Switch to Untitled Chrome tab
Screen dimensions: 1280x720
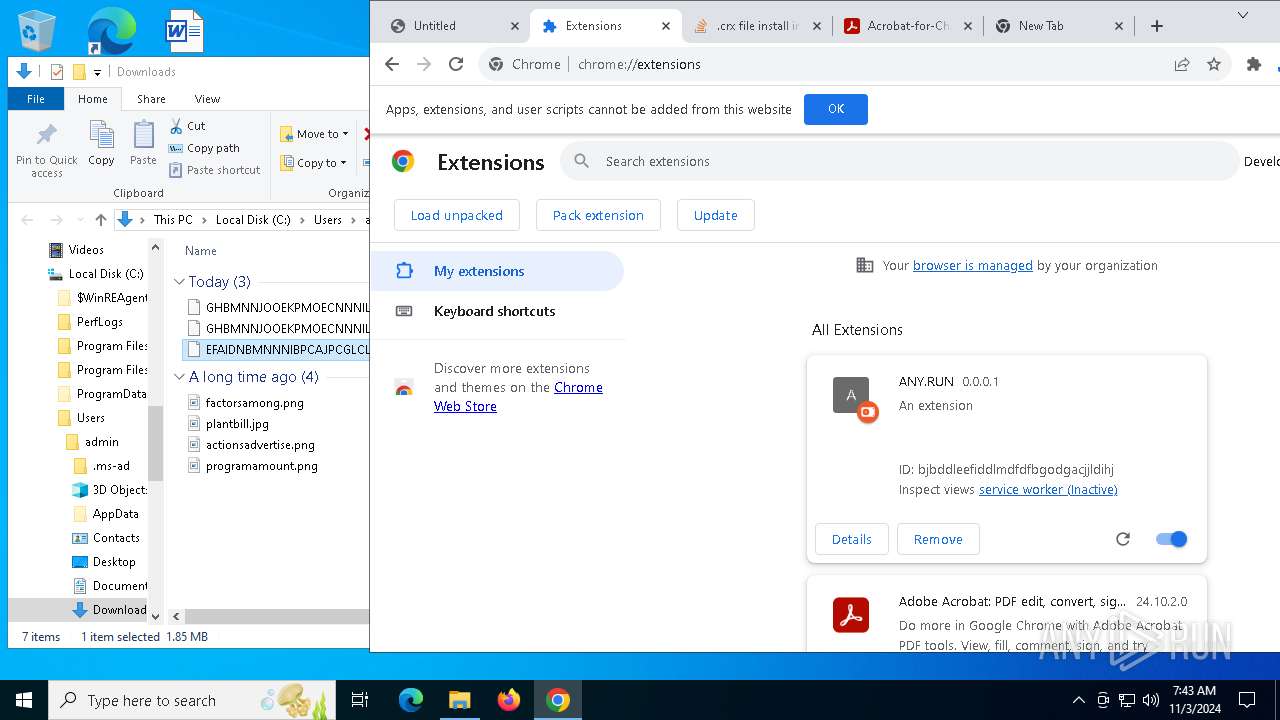point(455,26)
